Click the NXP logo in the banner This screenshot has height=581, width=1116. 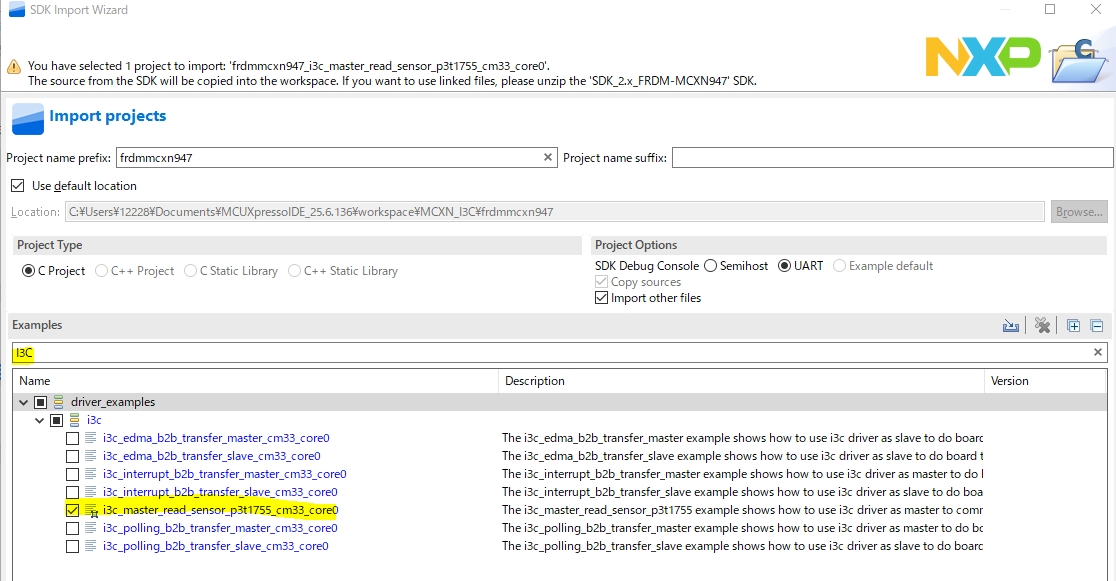pos(982,56)
